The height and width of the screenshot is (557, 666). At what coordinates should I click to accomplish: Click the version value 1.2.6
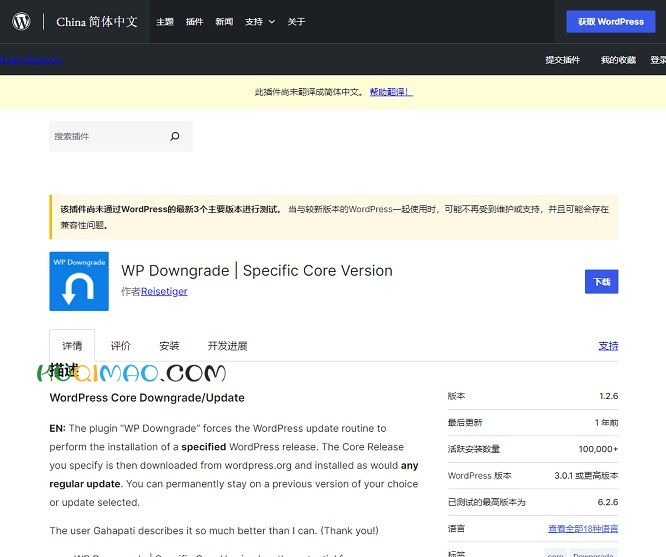[609, 396]
